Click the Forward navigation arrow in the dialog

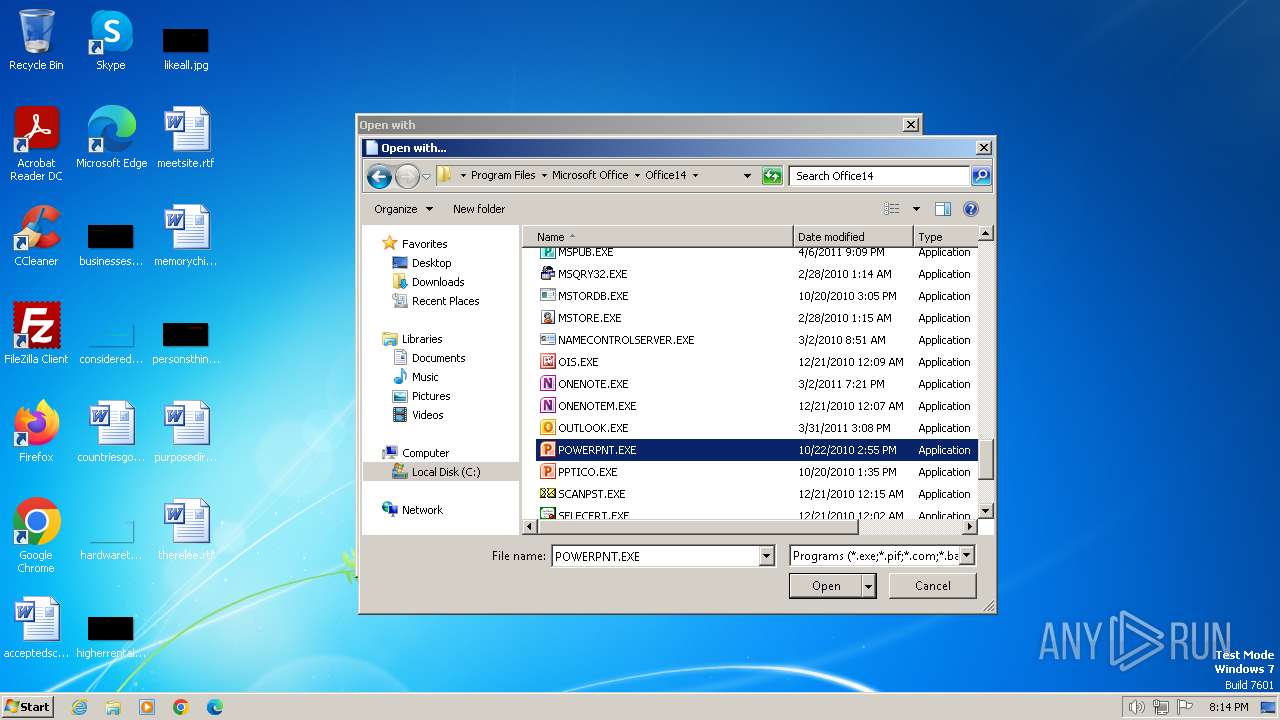pos(407,177)
